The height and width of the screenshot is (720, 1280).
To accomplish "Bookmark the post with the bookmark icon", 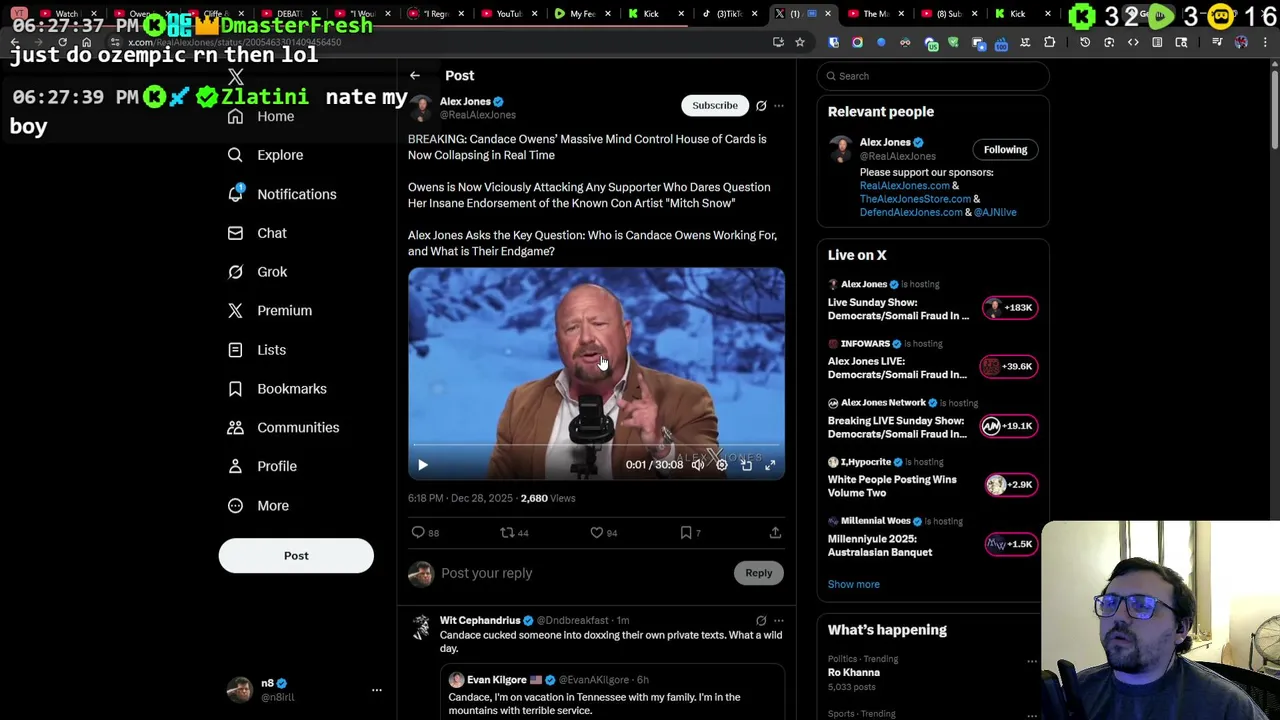I will [x=690, y=533].
